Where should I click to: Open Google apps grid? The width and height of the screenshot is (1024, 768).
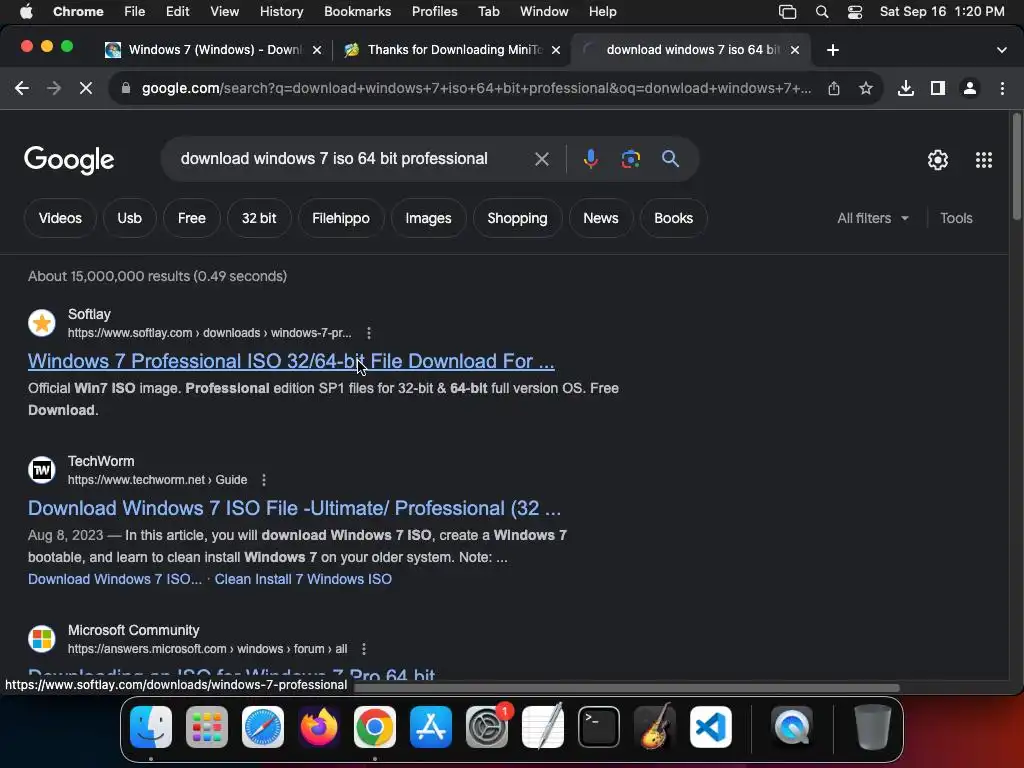click(x=984, y=160)
